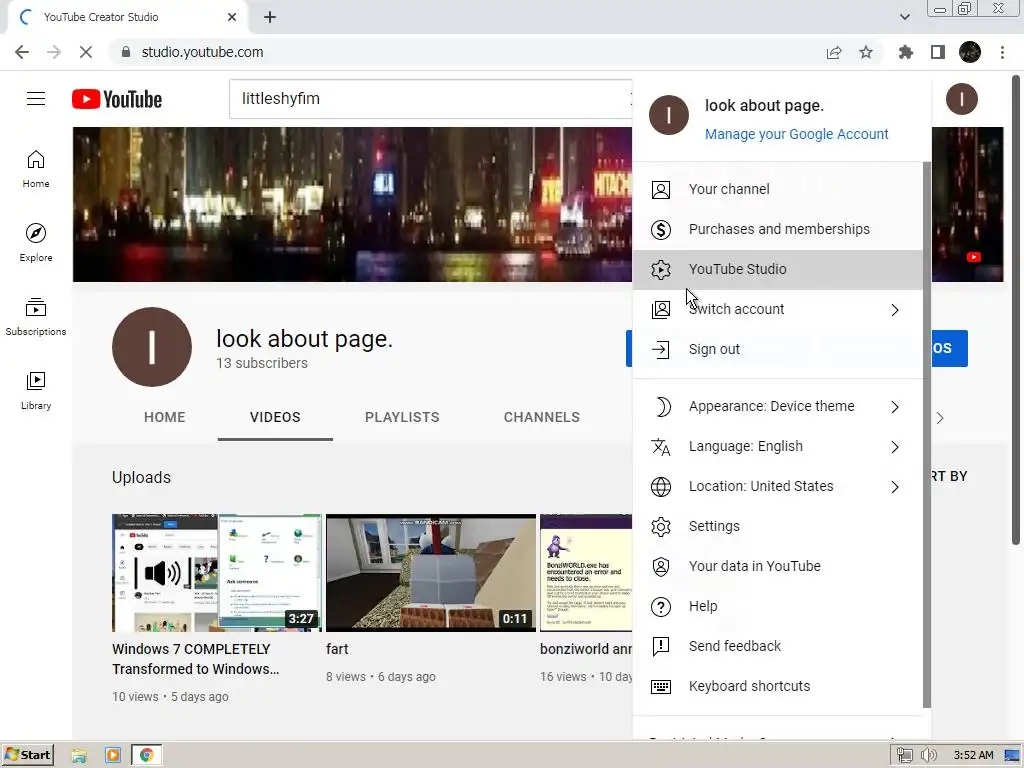The width and height of the screenshot is (1024, 768).
Task: Open video titled fart
Action: click(x=337, y=649)
